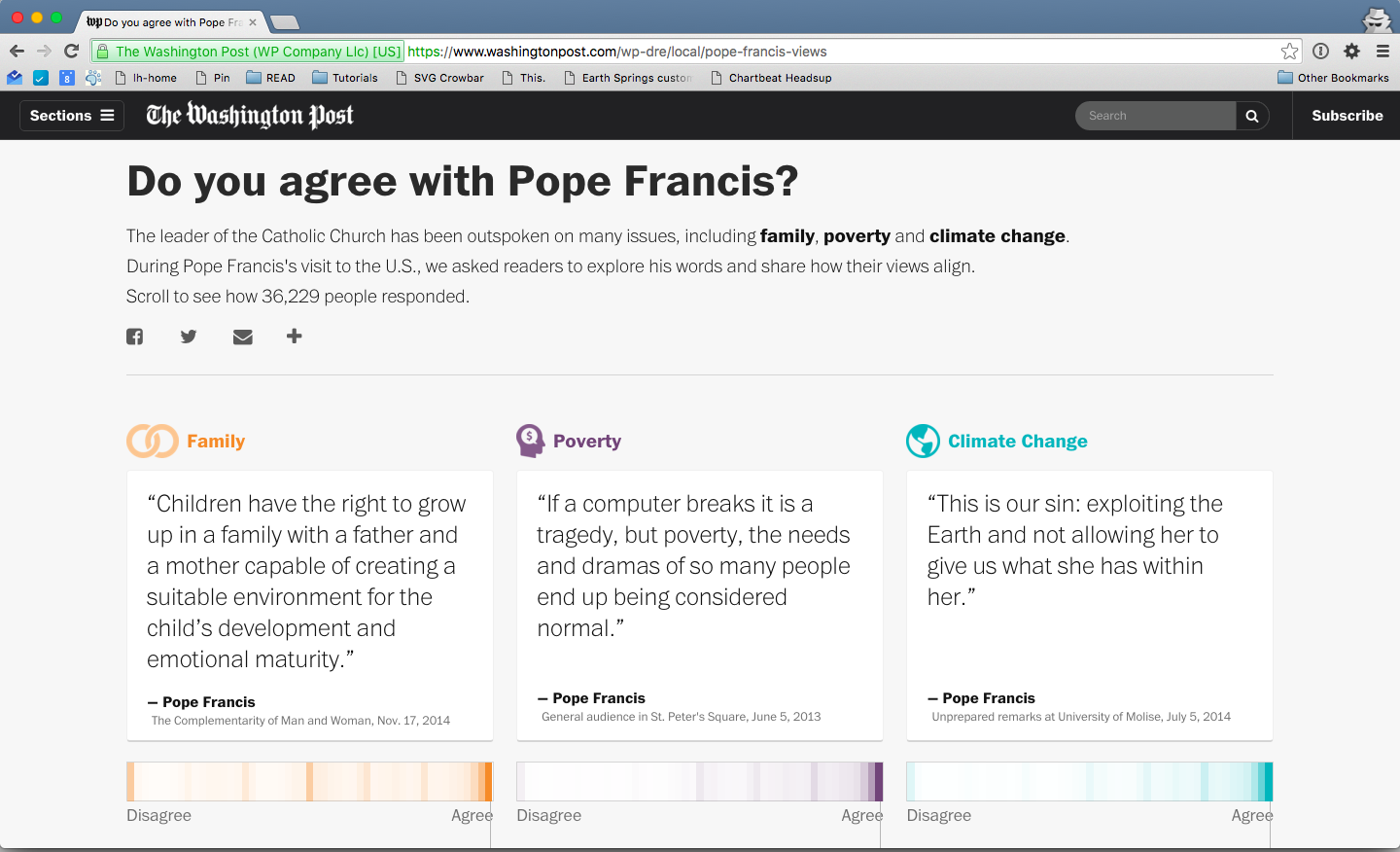The width and height of the screenshot is (1400, 852).
Task: Open the checkmark bookmark icon
Action: point(41,78)
